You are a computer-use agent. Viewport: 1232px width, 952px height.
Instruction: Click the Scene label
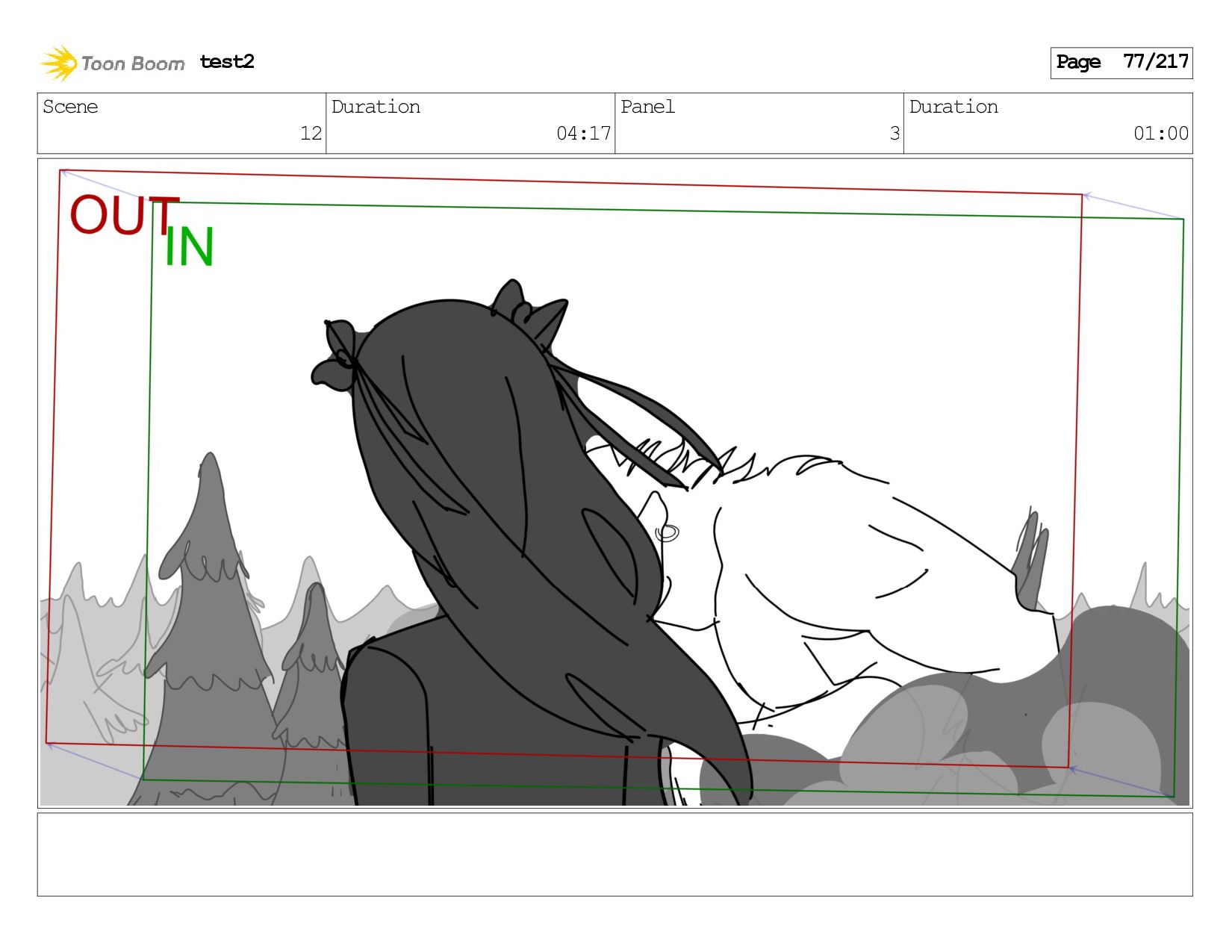(70, 107)
